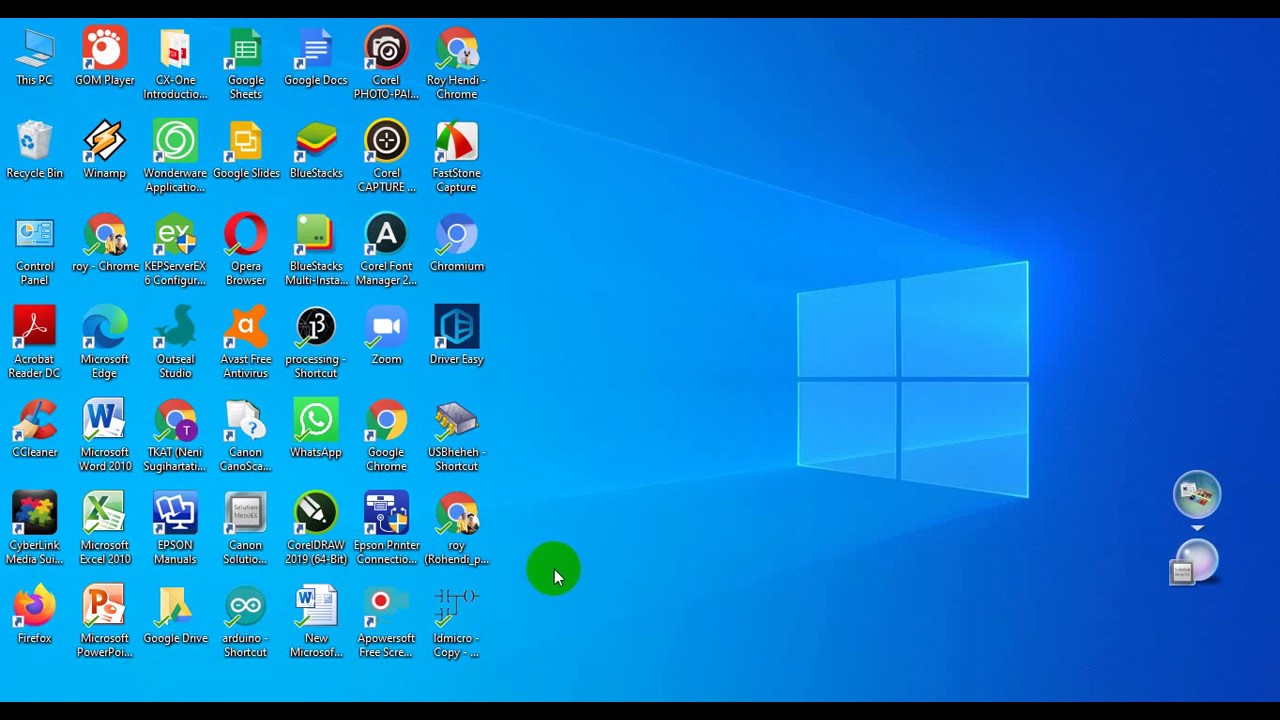The height and width of the screenshot is (720, 1280).
Task: Open the processing - Shortcut icon
Action: click(x=316, y=344)
